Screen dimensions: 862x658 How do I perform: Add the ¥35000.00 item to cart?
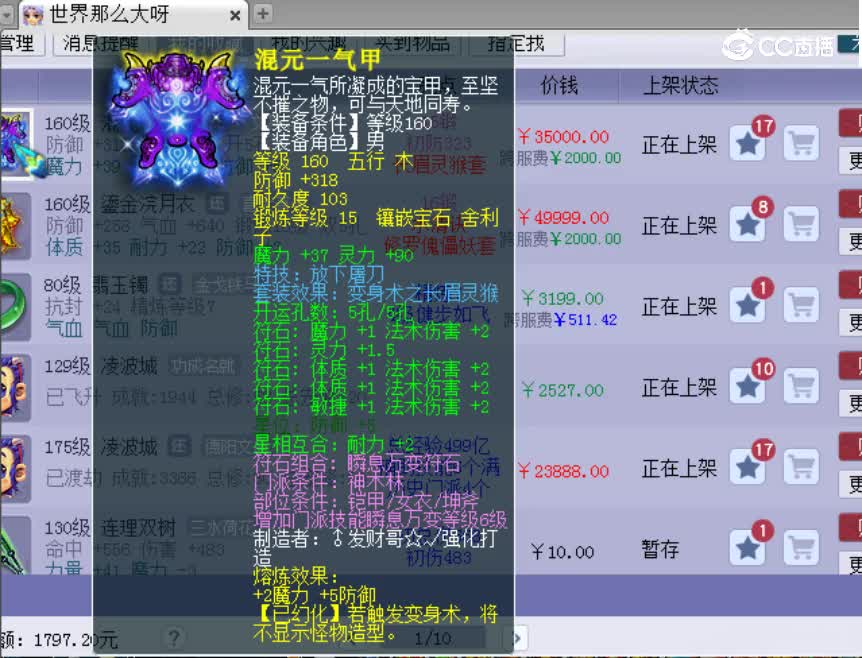tap(801, 144)
